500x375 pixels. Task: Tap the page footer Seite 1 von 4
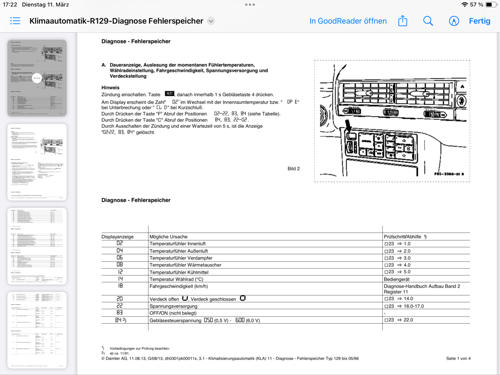458,358
